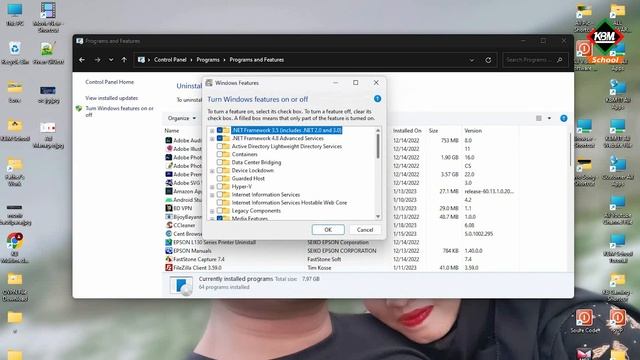
Task: Open recent locations dropdown in Explorer bar
Action: (x=111, y=60)
